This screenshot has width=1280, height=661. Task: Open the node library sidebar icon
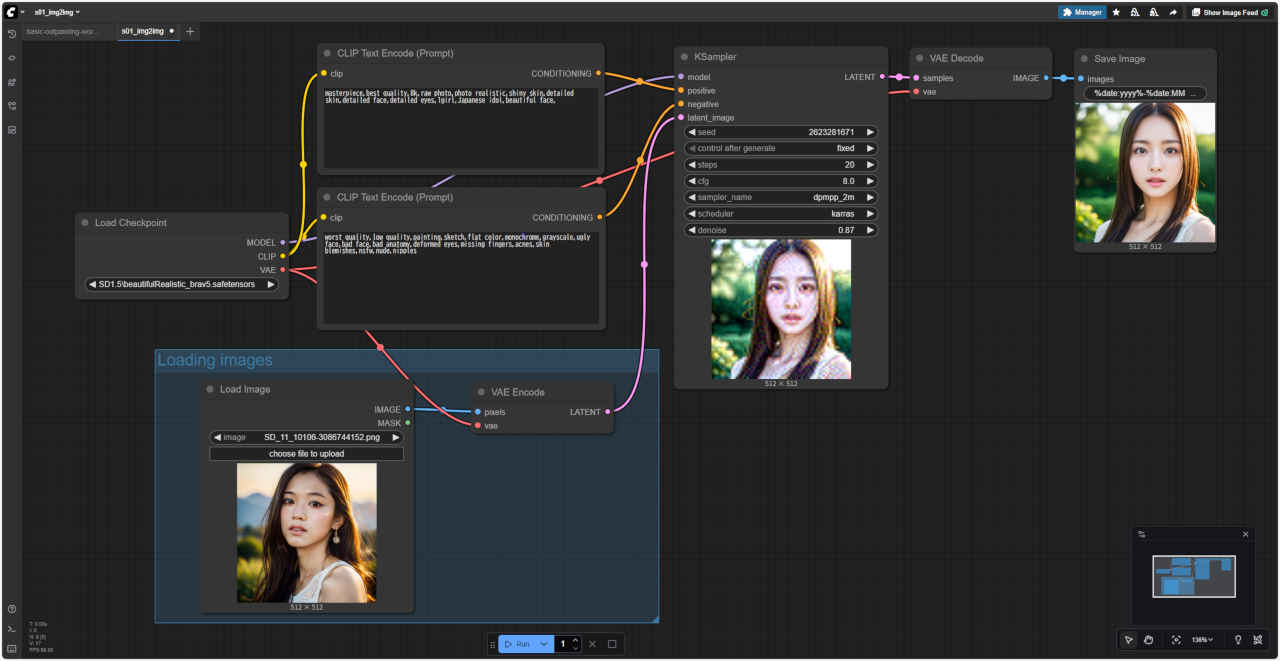point(12,58)
